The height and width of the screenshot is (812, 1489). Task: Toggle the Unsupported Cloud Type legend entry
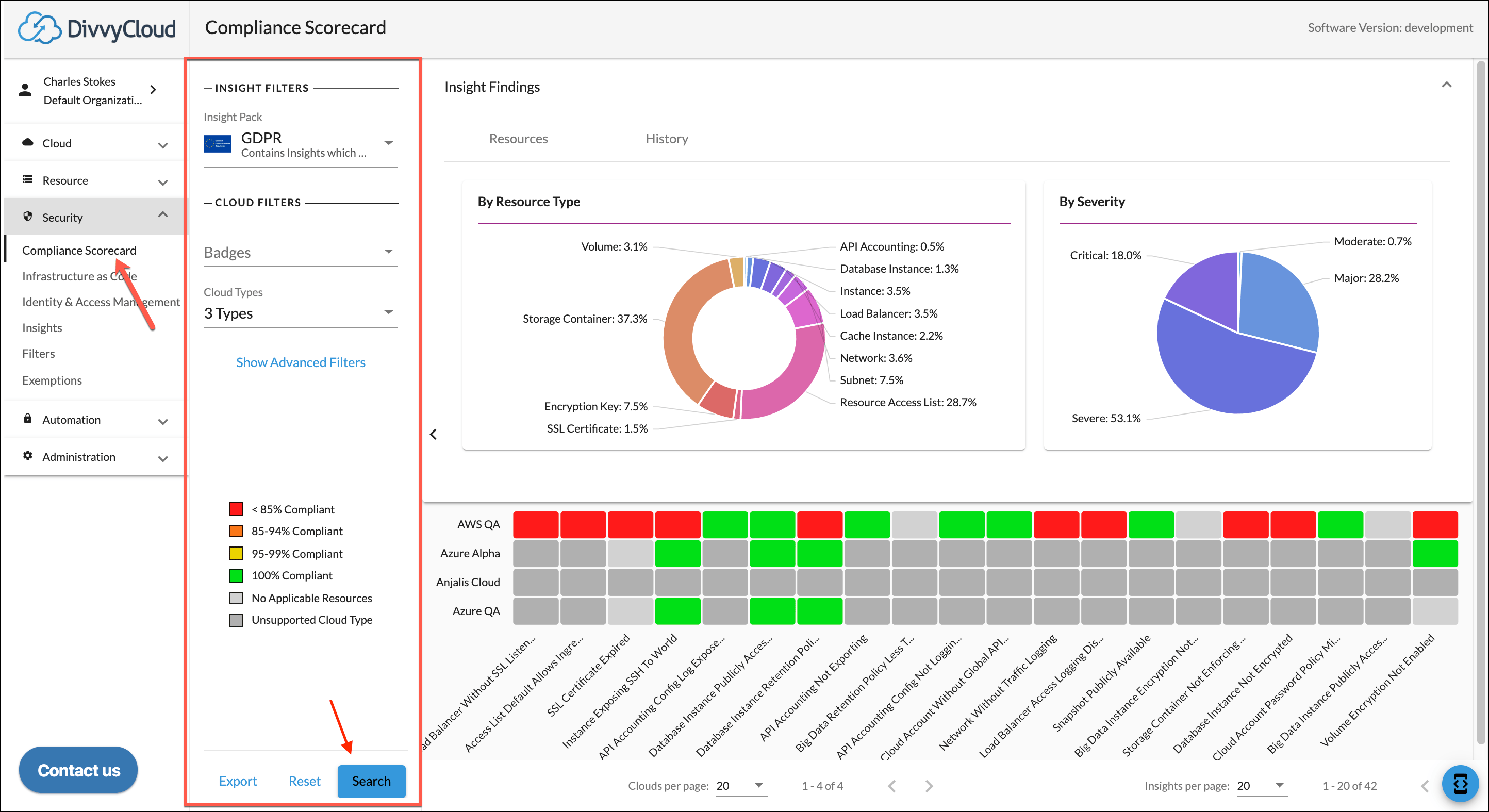point(237,620)
